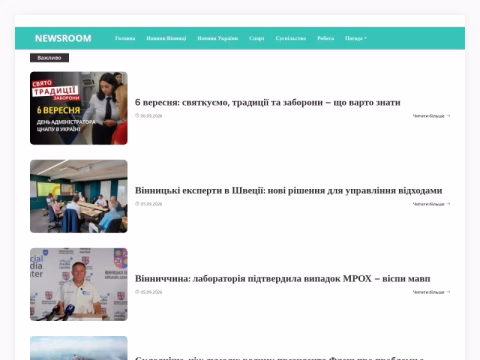This screenshot has width=480, height=360.
Task: Open the MPOX press conference thumbnail
Action: 79,284
